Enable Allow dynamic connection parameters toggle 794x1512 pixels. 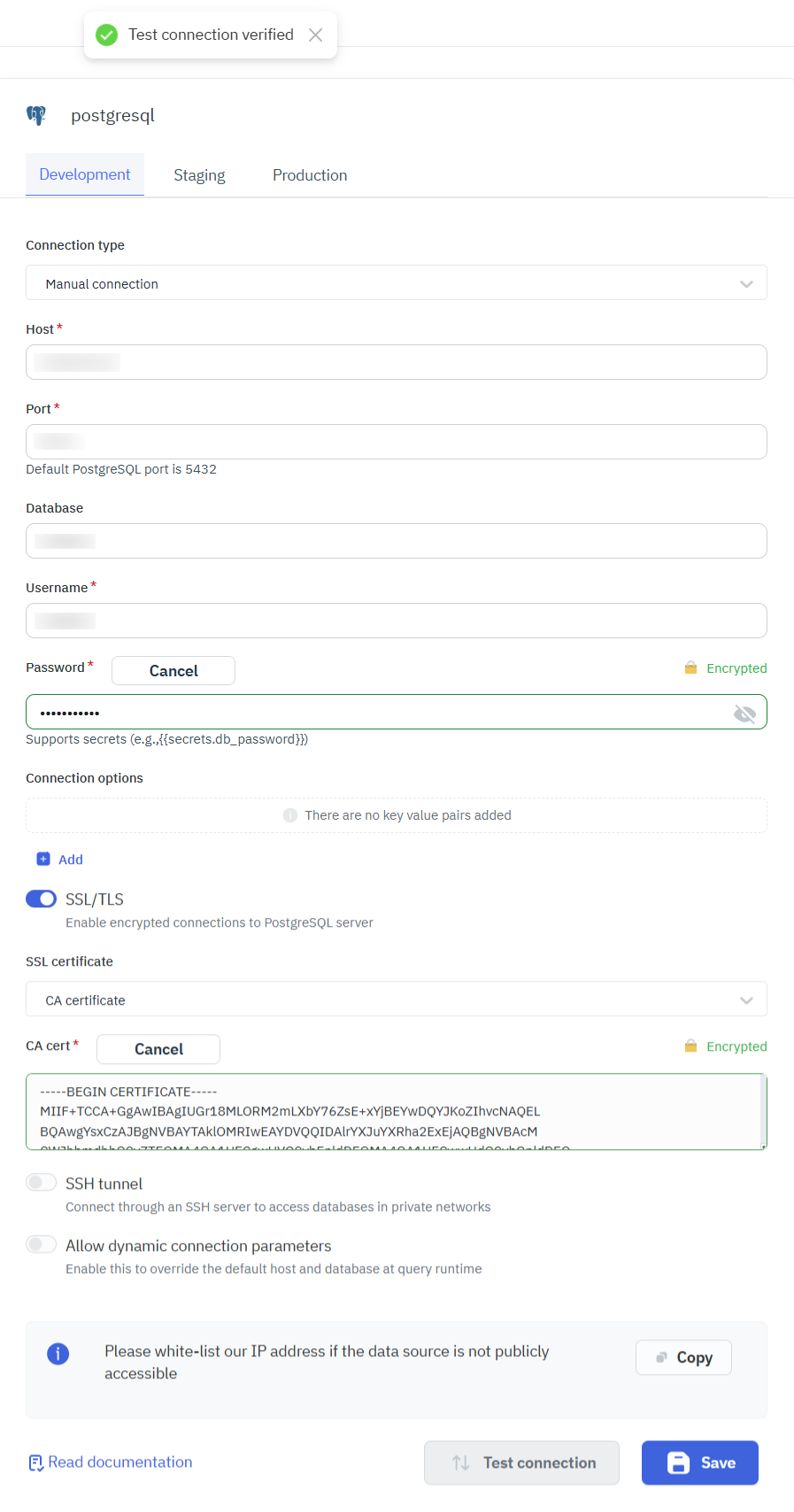tap(41, 1245)
